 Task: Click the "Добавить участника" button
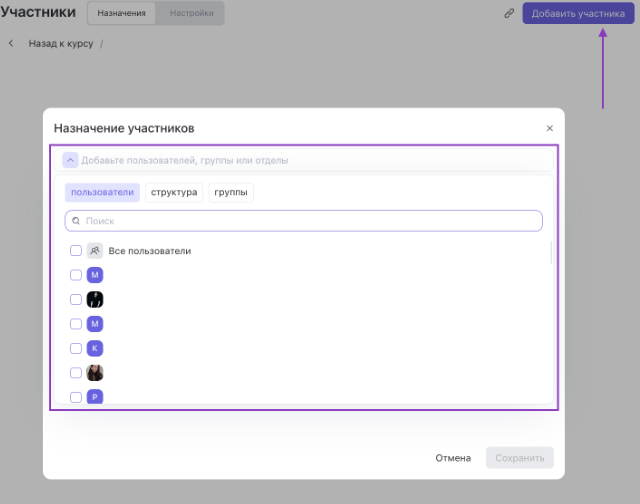(x=578, y=14)
